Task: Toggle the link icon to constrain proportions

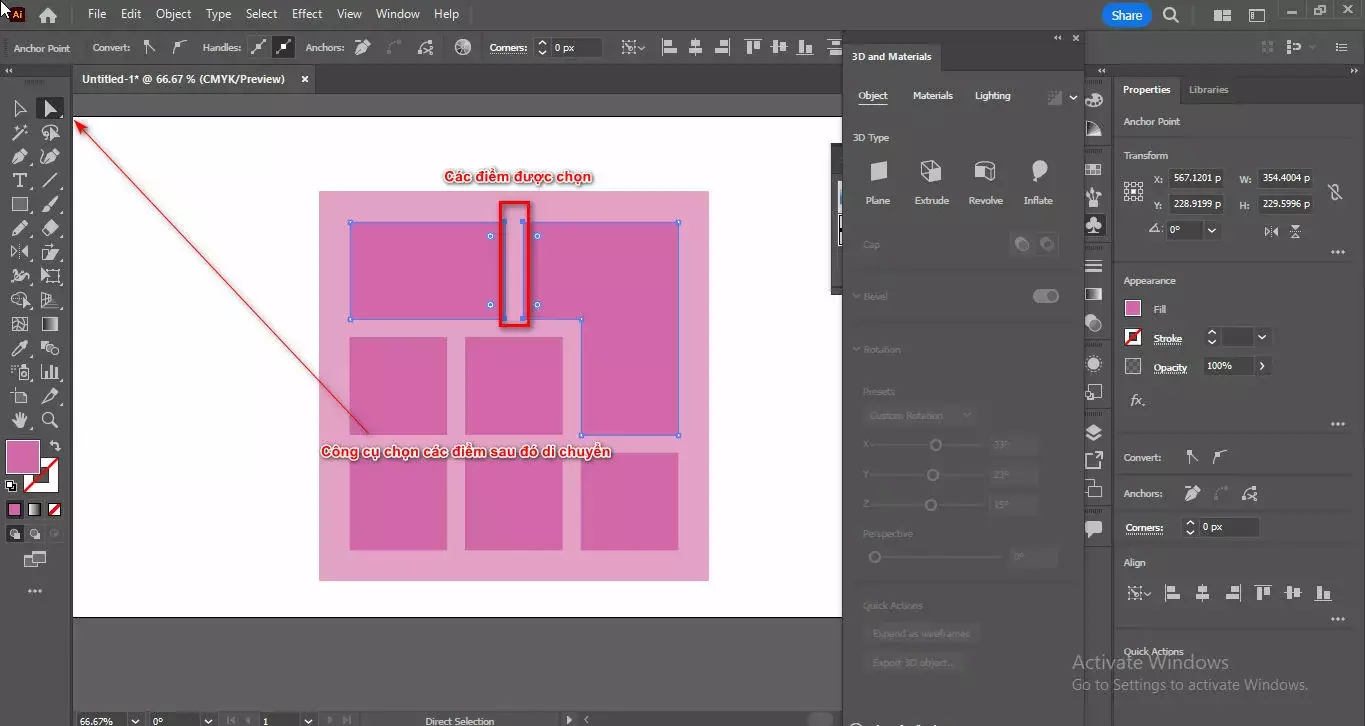Action: [1337, 192]
